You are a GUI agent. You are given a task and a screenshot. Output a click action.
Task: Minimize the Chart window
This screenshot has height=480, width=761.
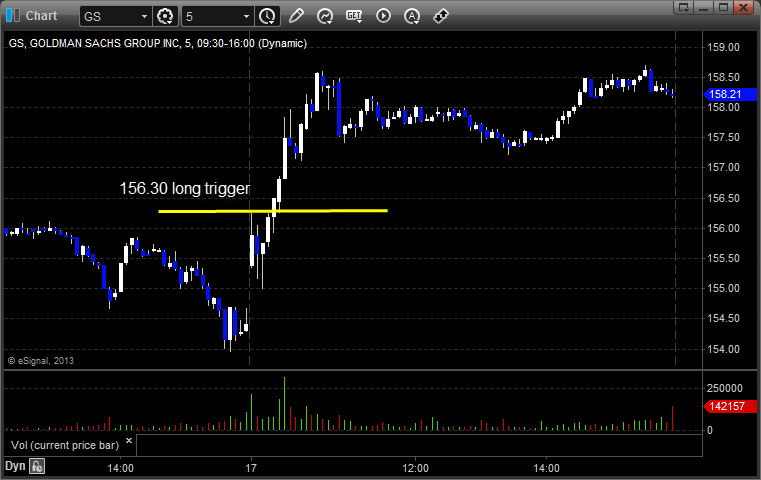(704, 7)
